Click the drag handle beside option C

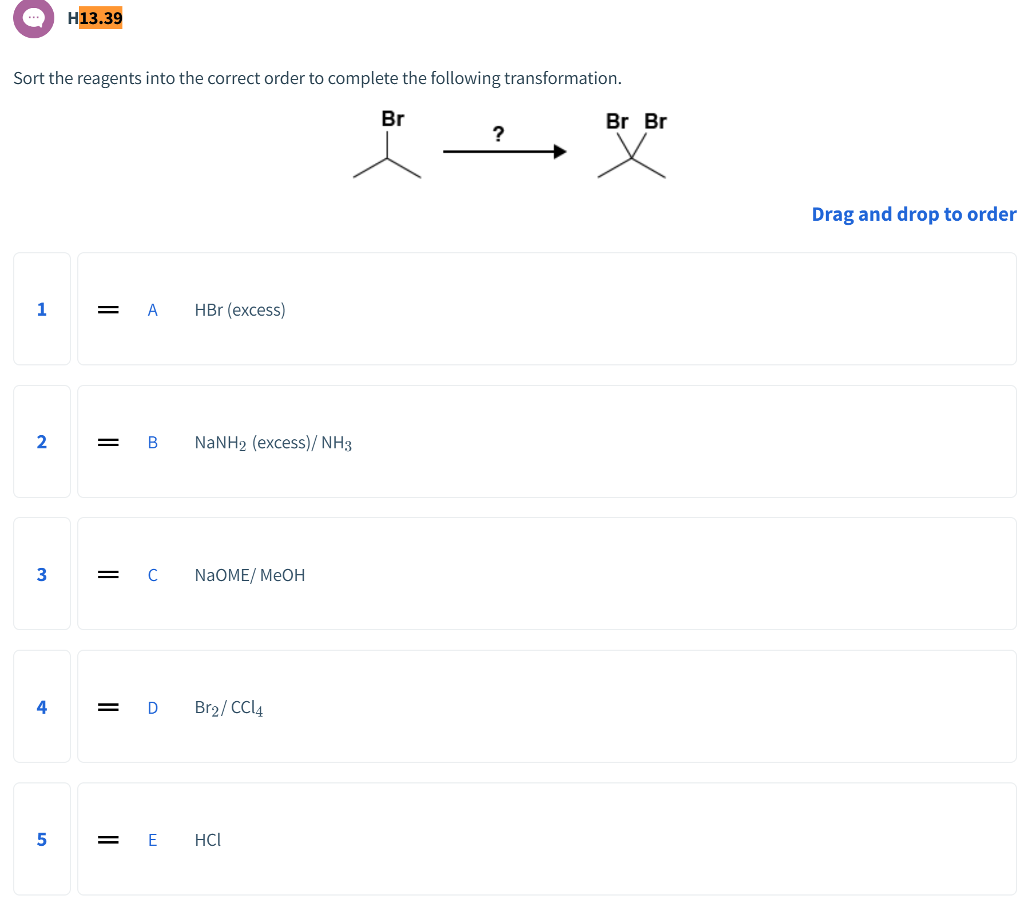(x=107, y=574)
